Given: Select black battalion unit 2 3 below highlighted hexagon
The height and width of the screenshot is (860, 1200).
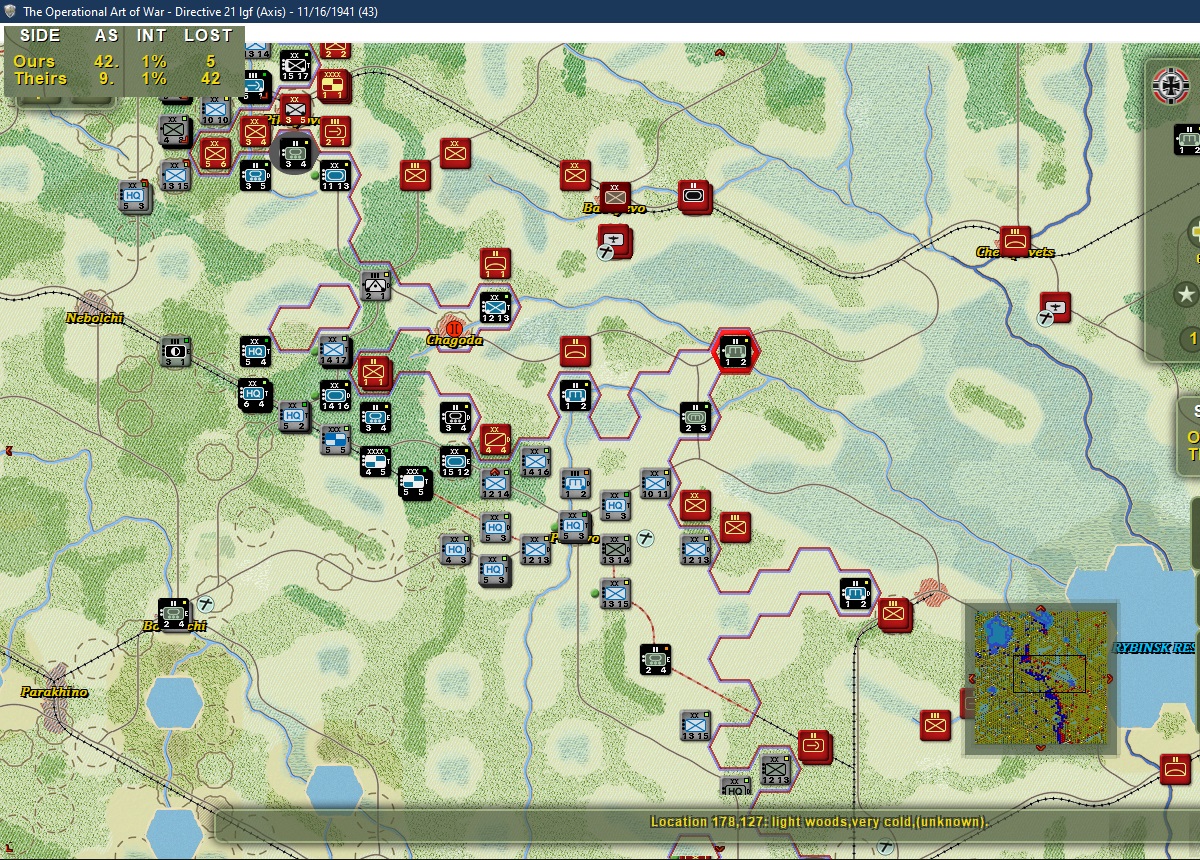Looking at the screenshot, I should click(695, 417).
